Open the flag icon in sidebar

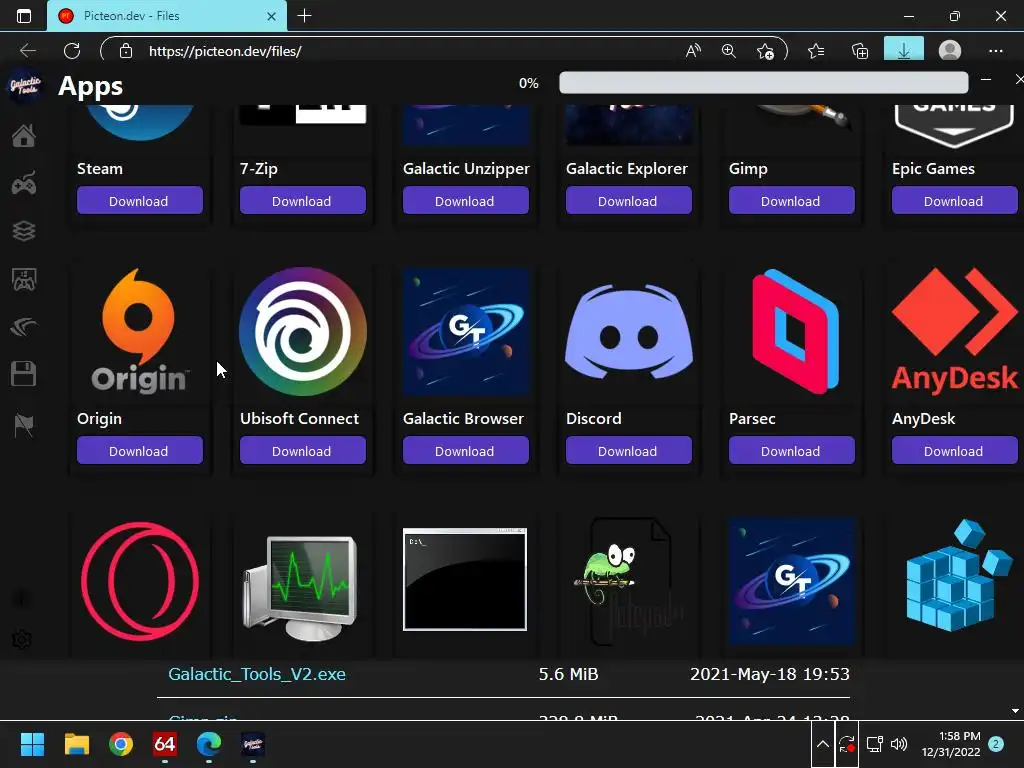coord(24,425)
